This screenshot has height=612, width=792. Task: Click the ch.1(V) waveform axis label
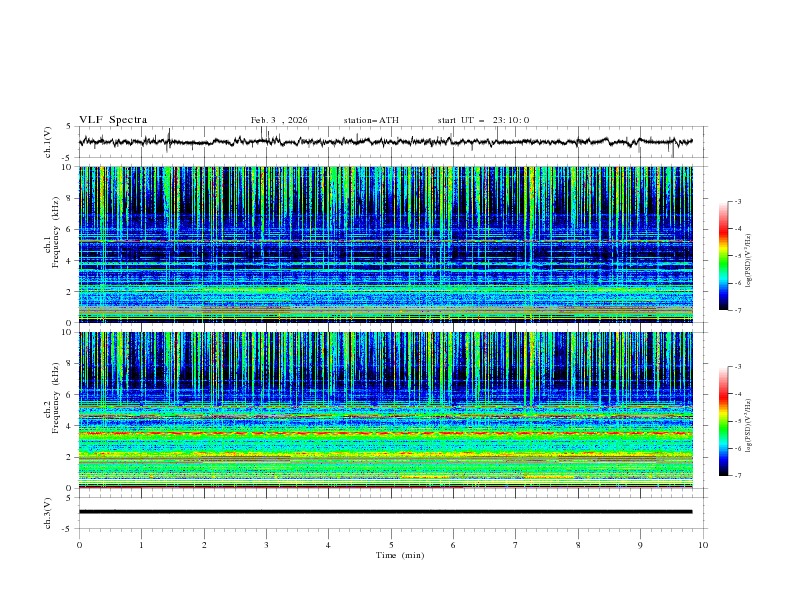(x=47, y=142)
